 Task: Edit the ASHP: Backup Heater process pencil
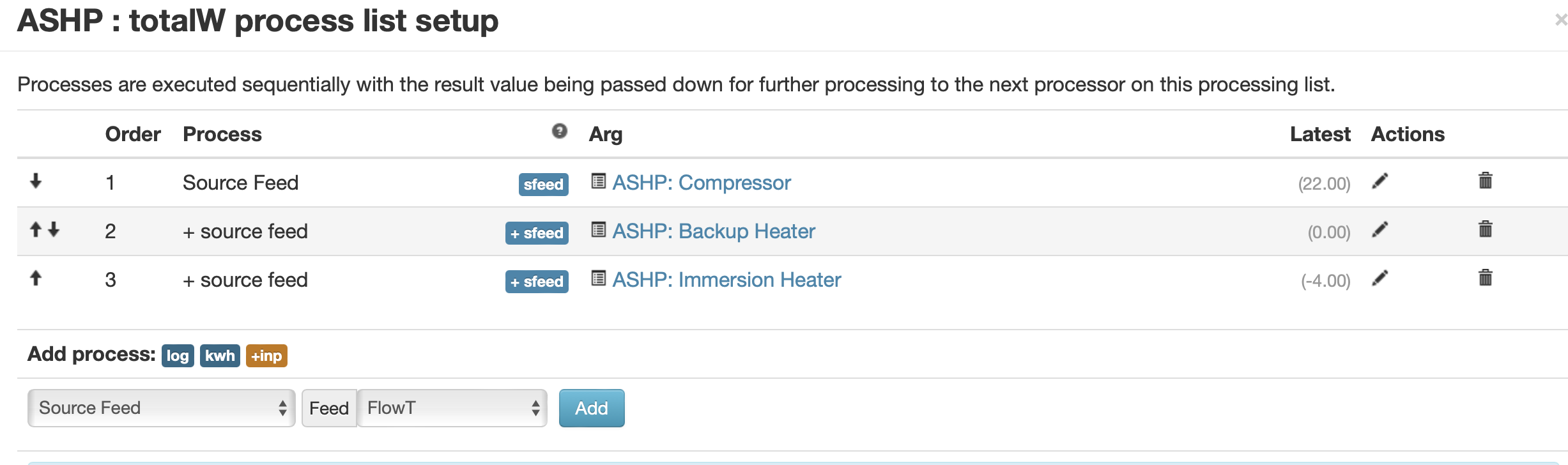coord(1380,230)
